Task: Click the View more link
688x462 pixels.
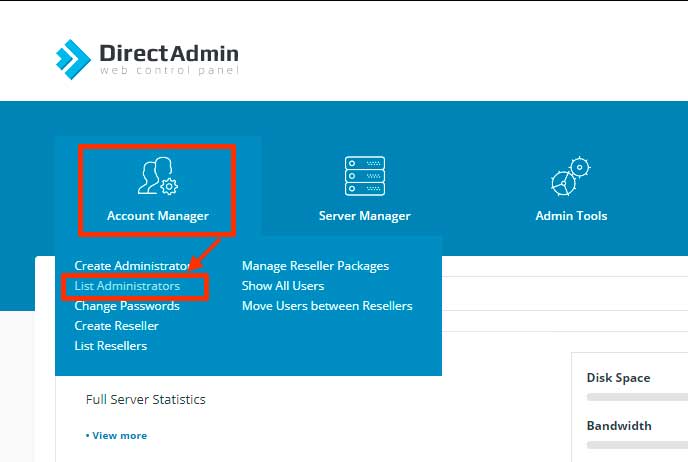Action: point(117,436)
